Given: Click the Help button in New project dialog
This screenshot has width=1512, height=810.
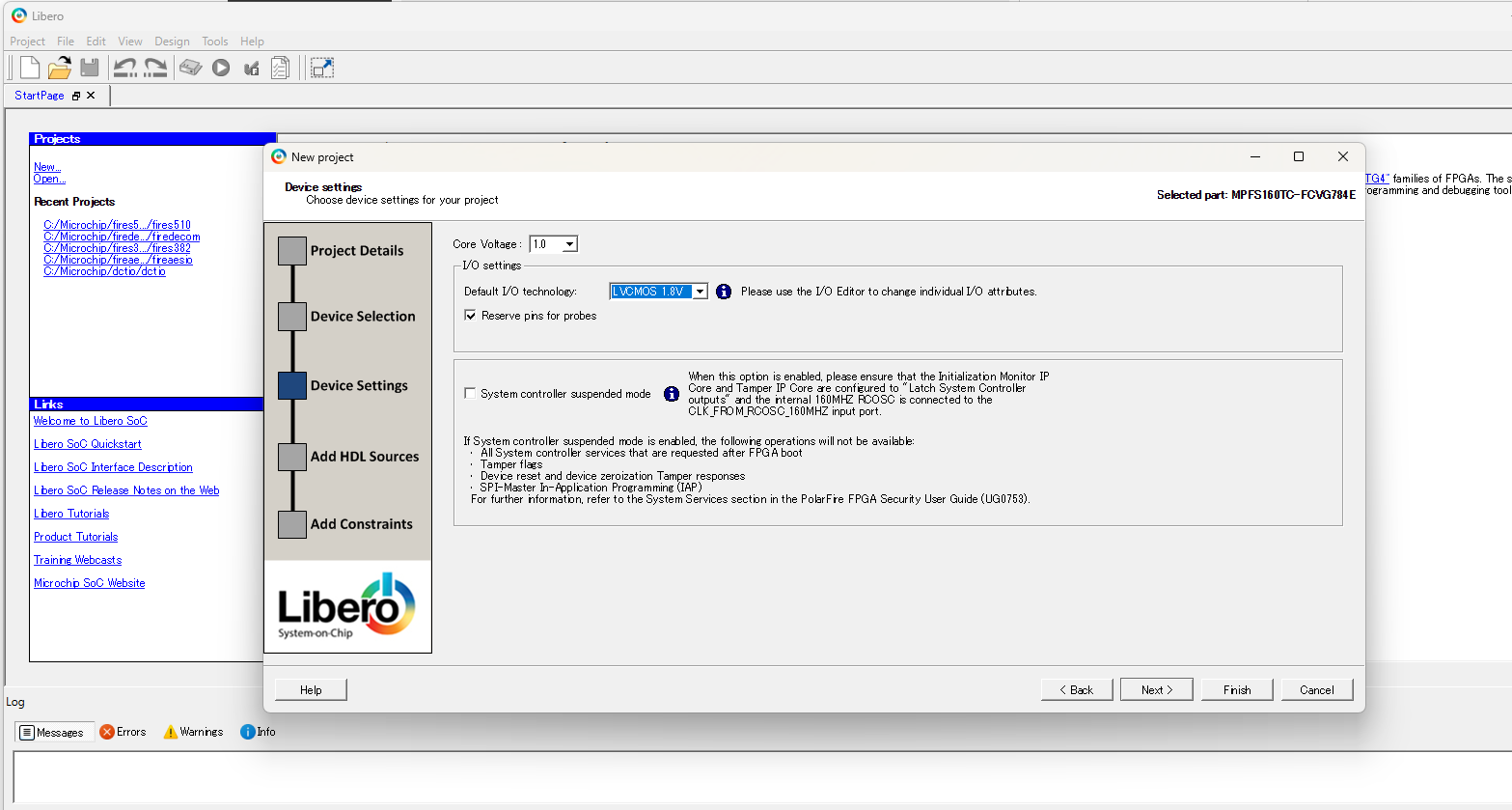Looking at the screenshot, I should 311,689.
